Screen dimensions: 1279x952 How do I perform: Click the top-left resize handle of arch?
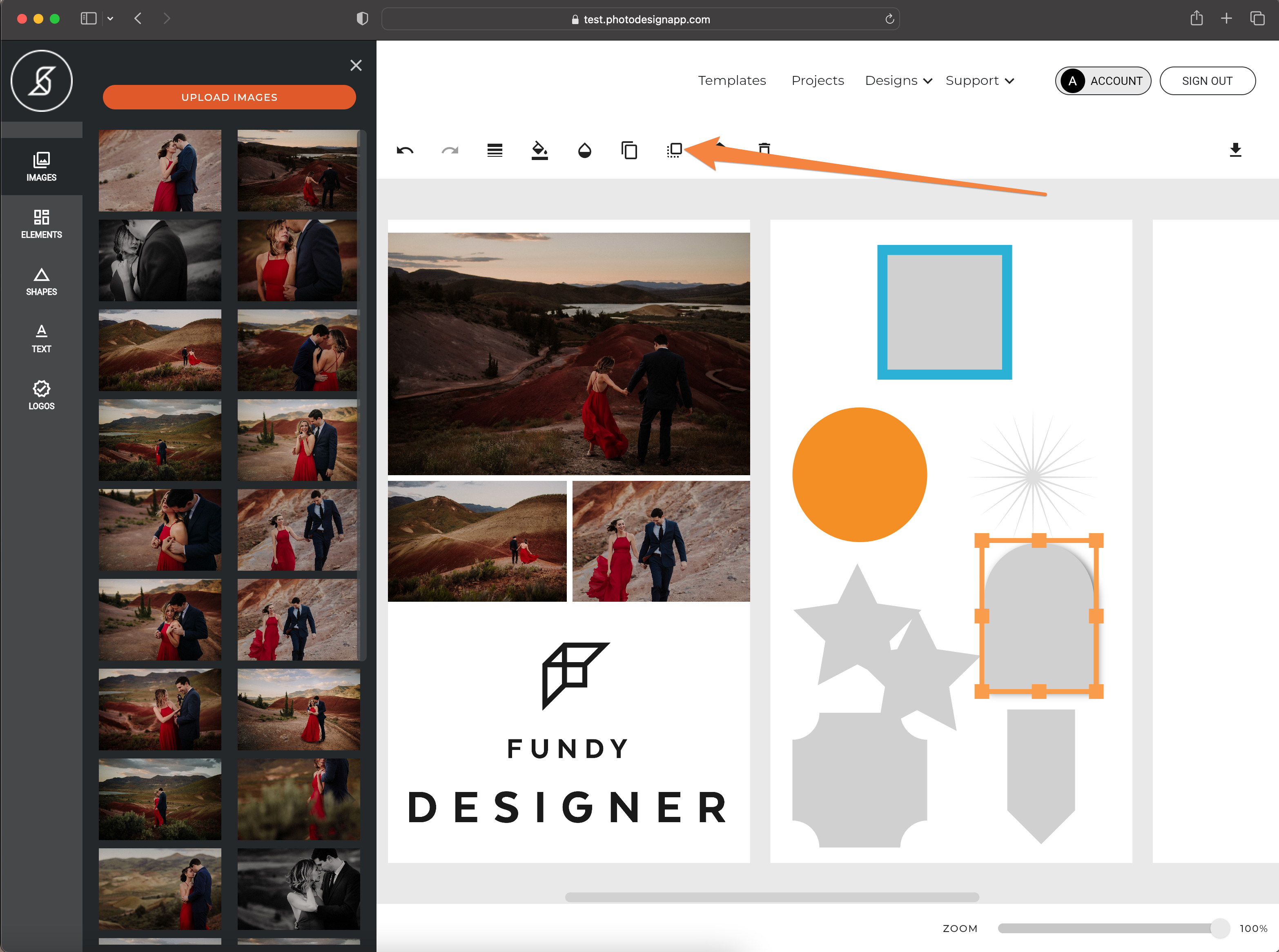pos(982,541)
